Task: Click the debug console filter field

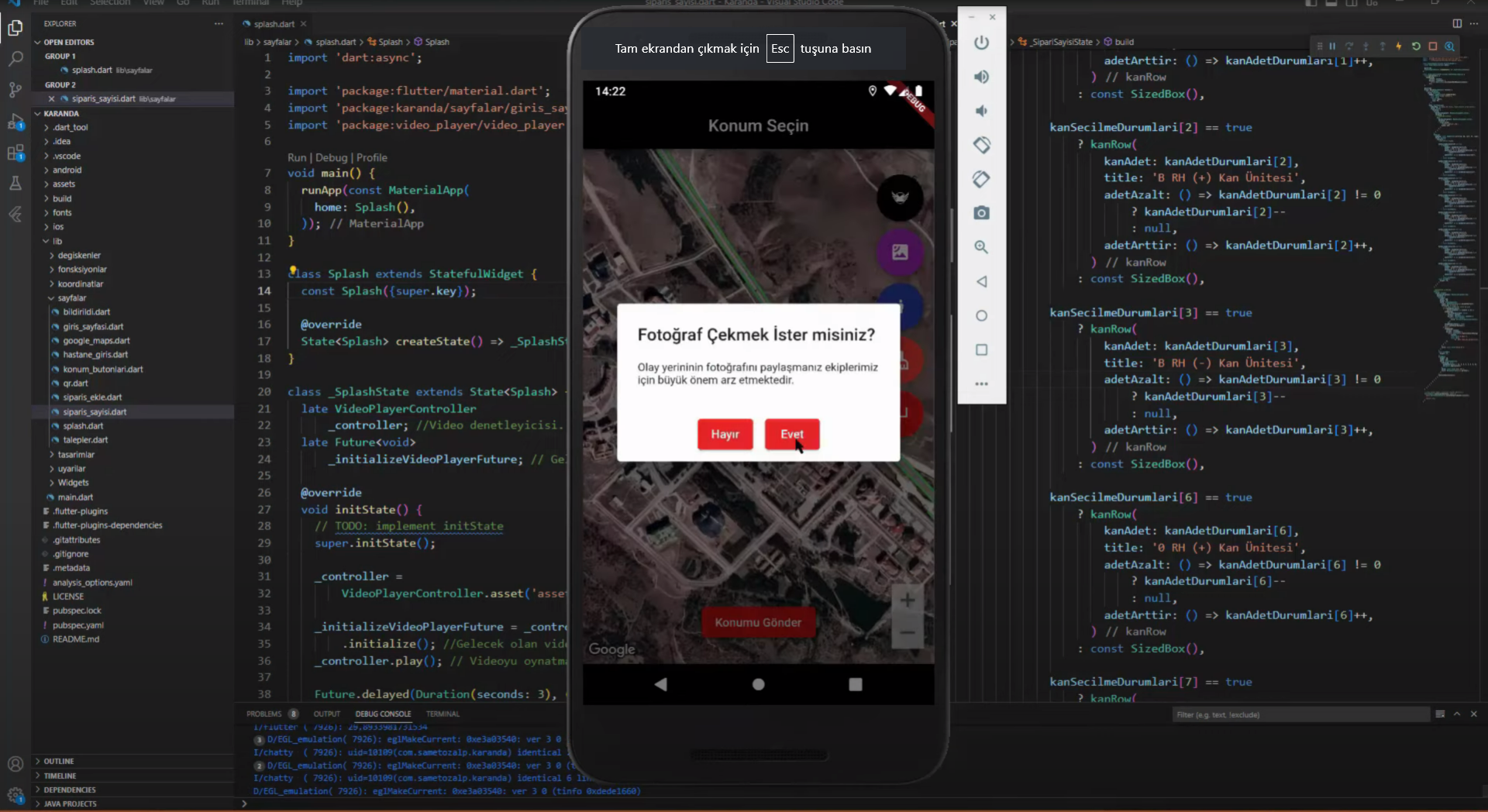Action: click(1299, 715)
